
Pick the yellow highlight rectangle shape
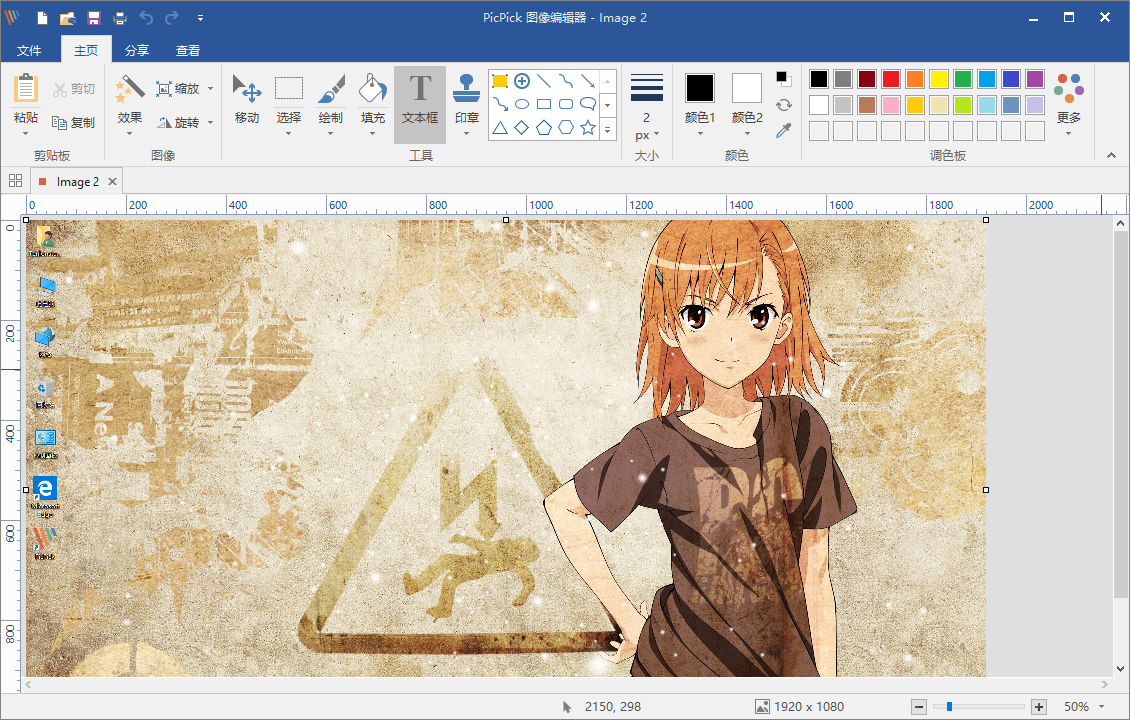500,81
